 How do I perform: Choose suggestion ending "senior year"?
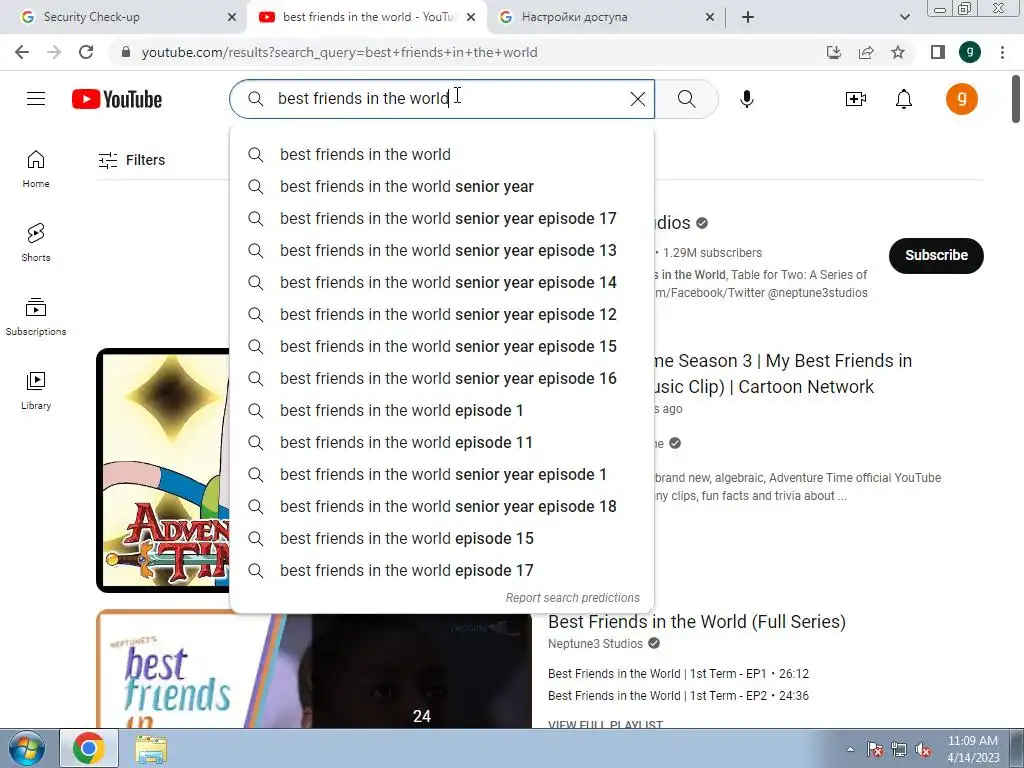442,186
